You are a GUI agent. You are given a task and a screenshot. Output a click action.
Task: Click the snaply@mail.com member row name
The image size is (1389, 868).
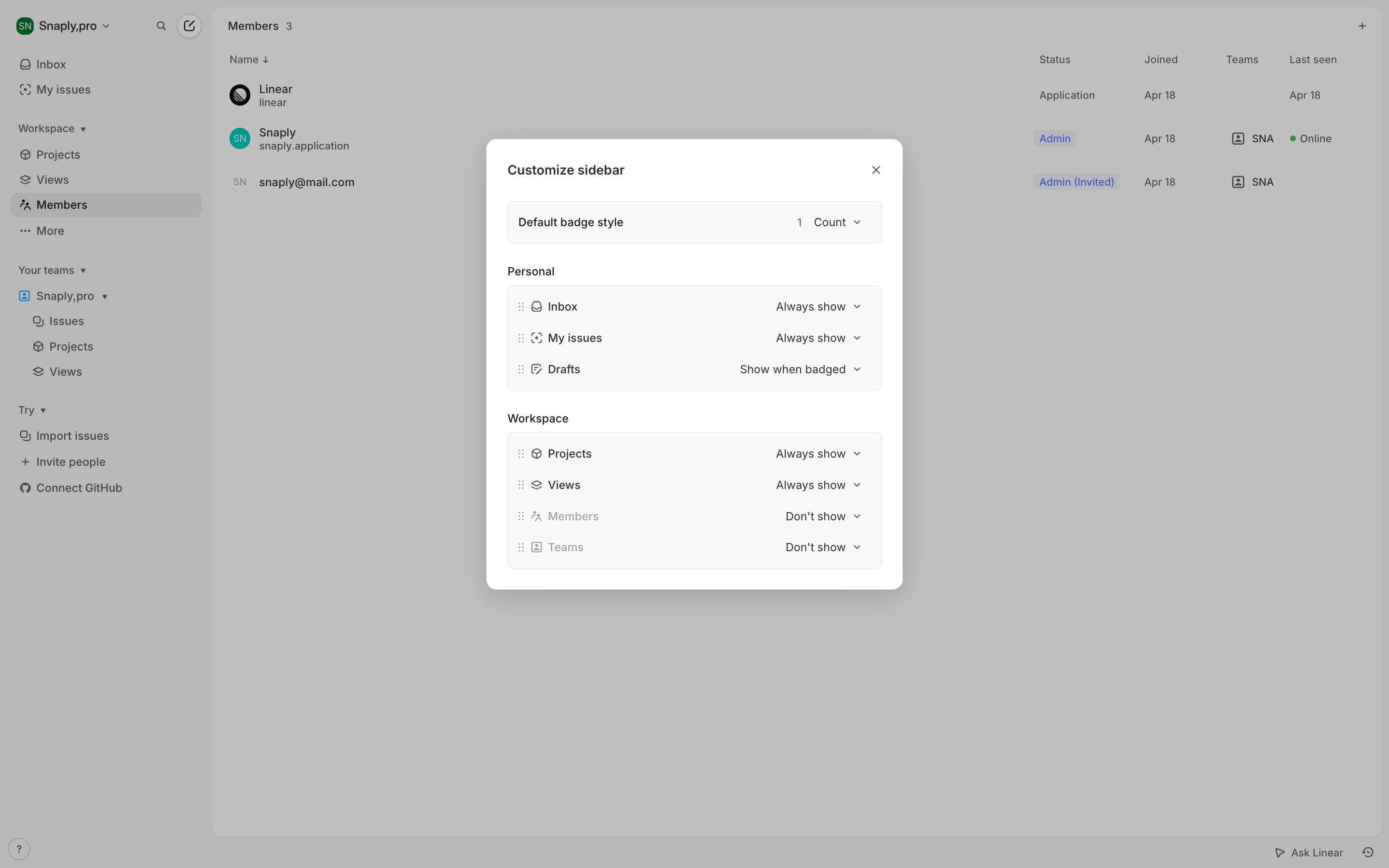coord(307,183)
